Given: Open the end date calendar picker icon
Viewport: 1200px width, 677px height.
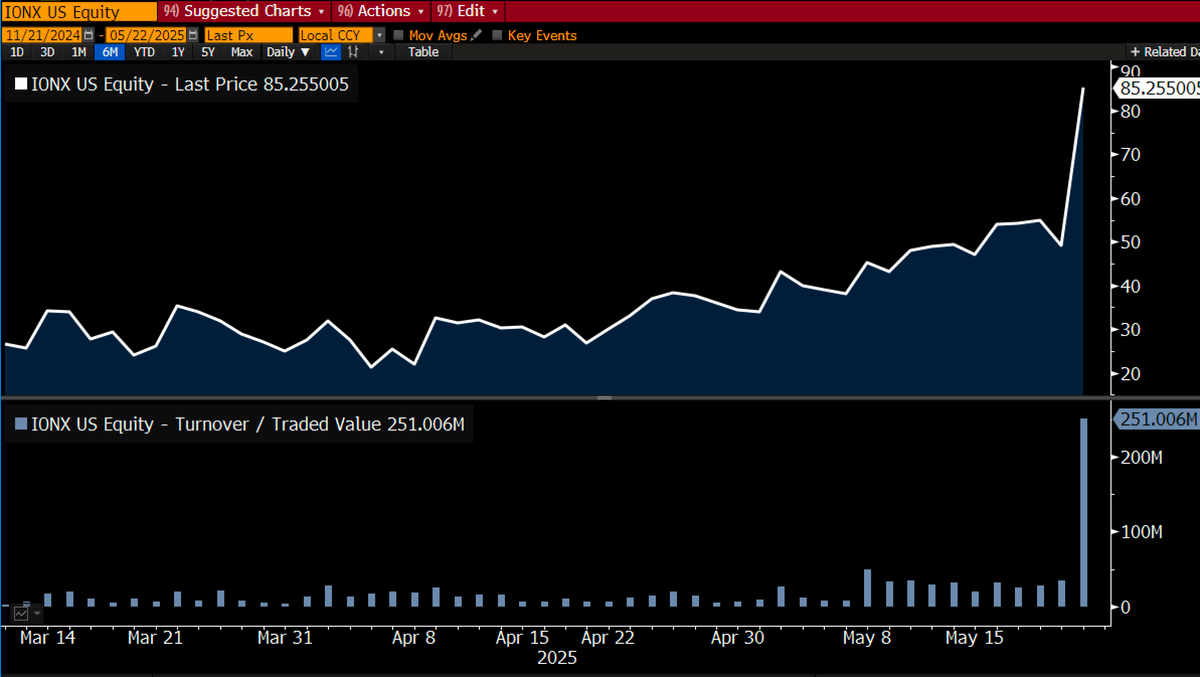Looking at the screenshot, I should tap(193, 35).
